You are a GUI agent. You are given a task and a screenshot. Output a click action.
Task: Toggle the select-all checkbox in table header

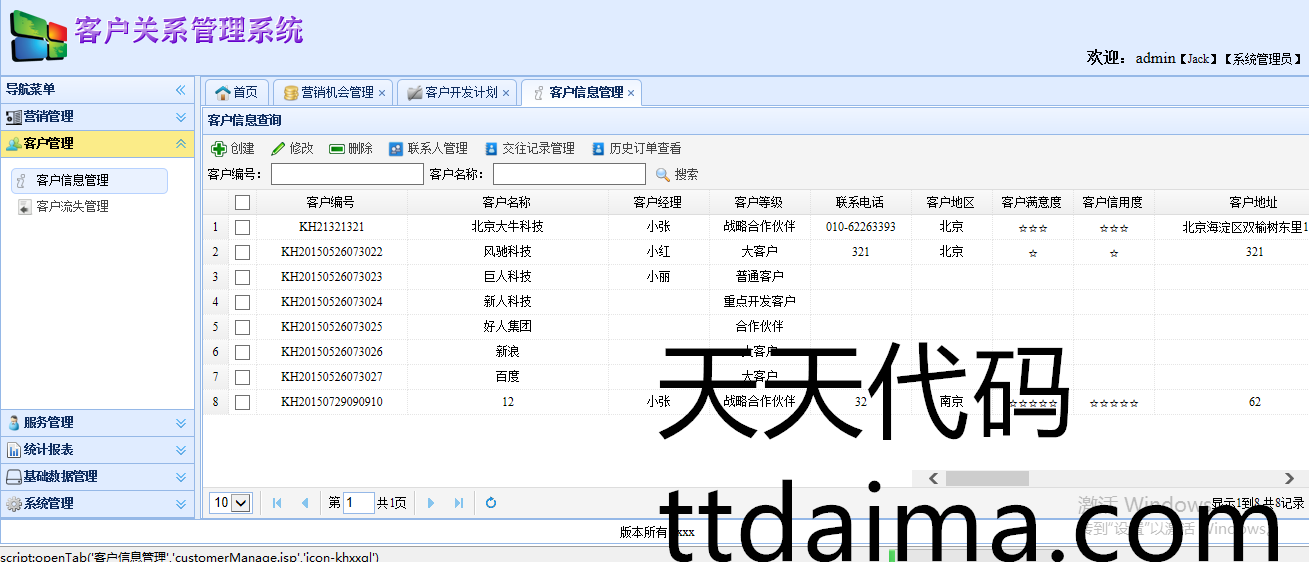242,202
